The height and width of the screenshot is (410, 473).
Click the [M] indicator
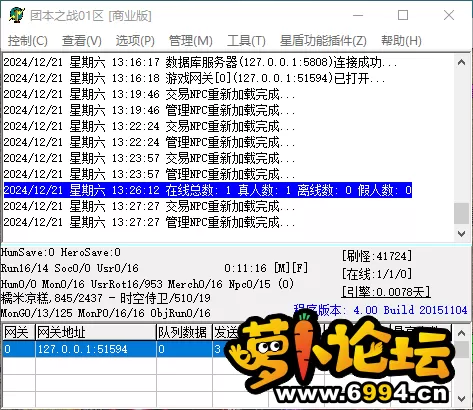[282, 268]
